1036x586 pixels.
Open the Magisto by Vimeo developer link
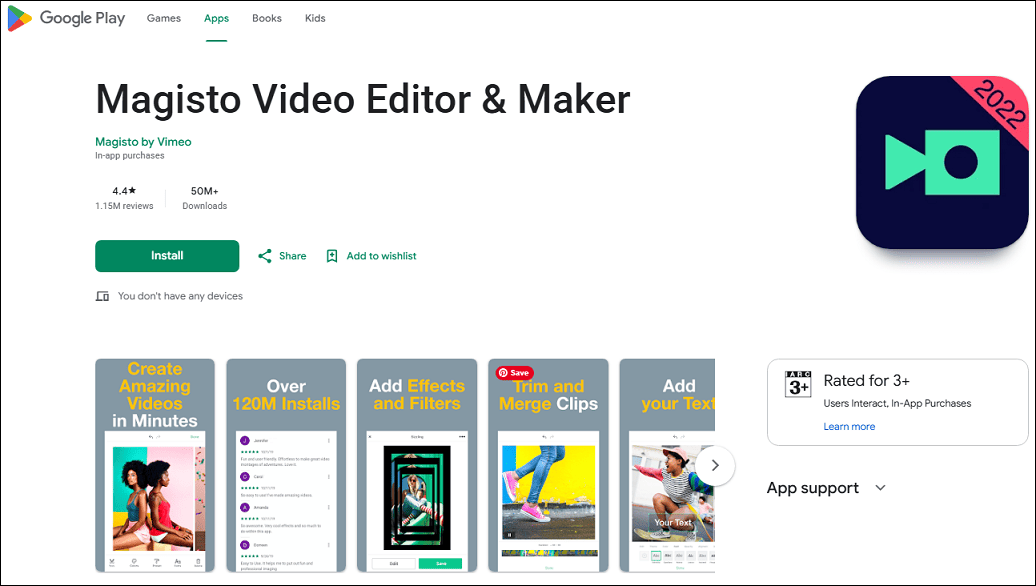click(143, 142)
